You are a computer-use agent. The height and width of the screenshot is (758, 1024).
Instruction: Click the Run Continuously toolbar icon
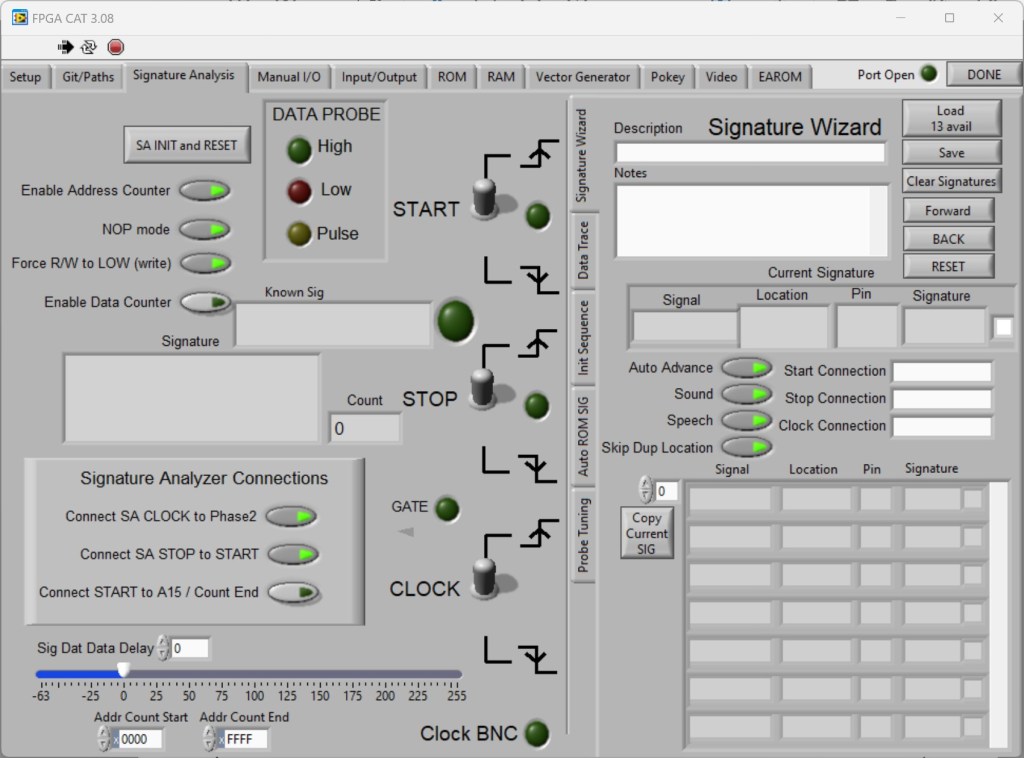[x=89, y=47]
